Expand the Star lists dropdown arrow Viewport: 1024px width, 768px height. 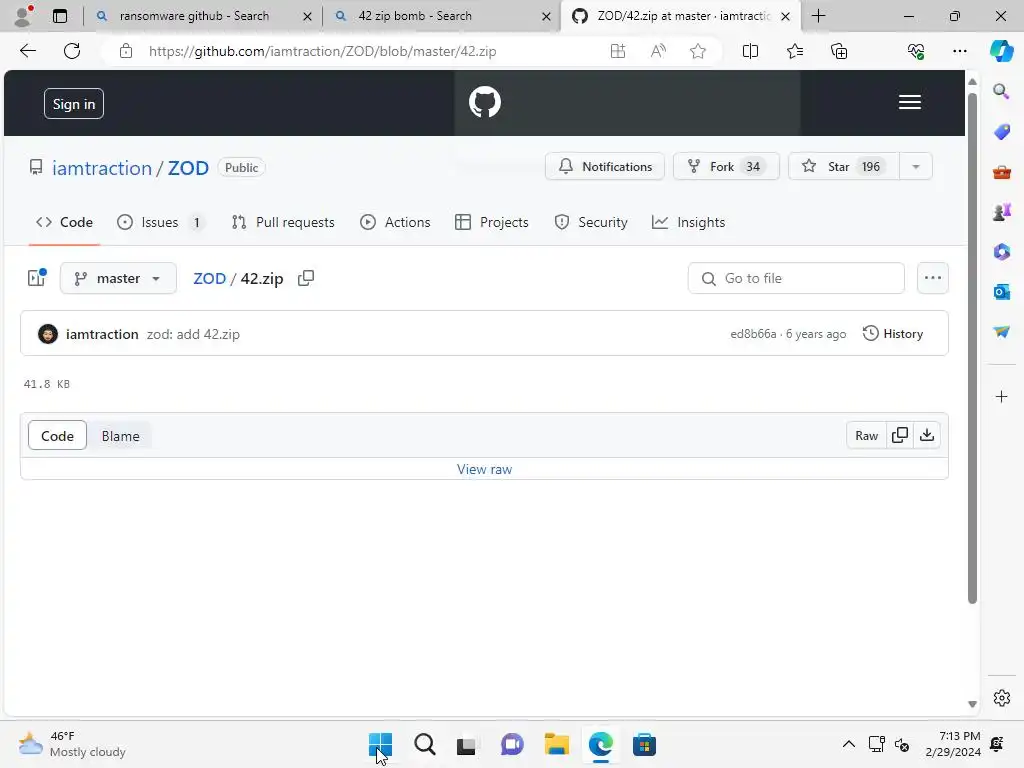click(916, 167)
